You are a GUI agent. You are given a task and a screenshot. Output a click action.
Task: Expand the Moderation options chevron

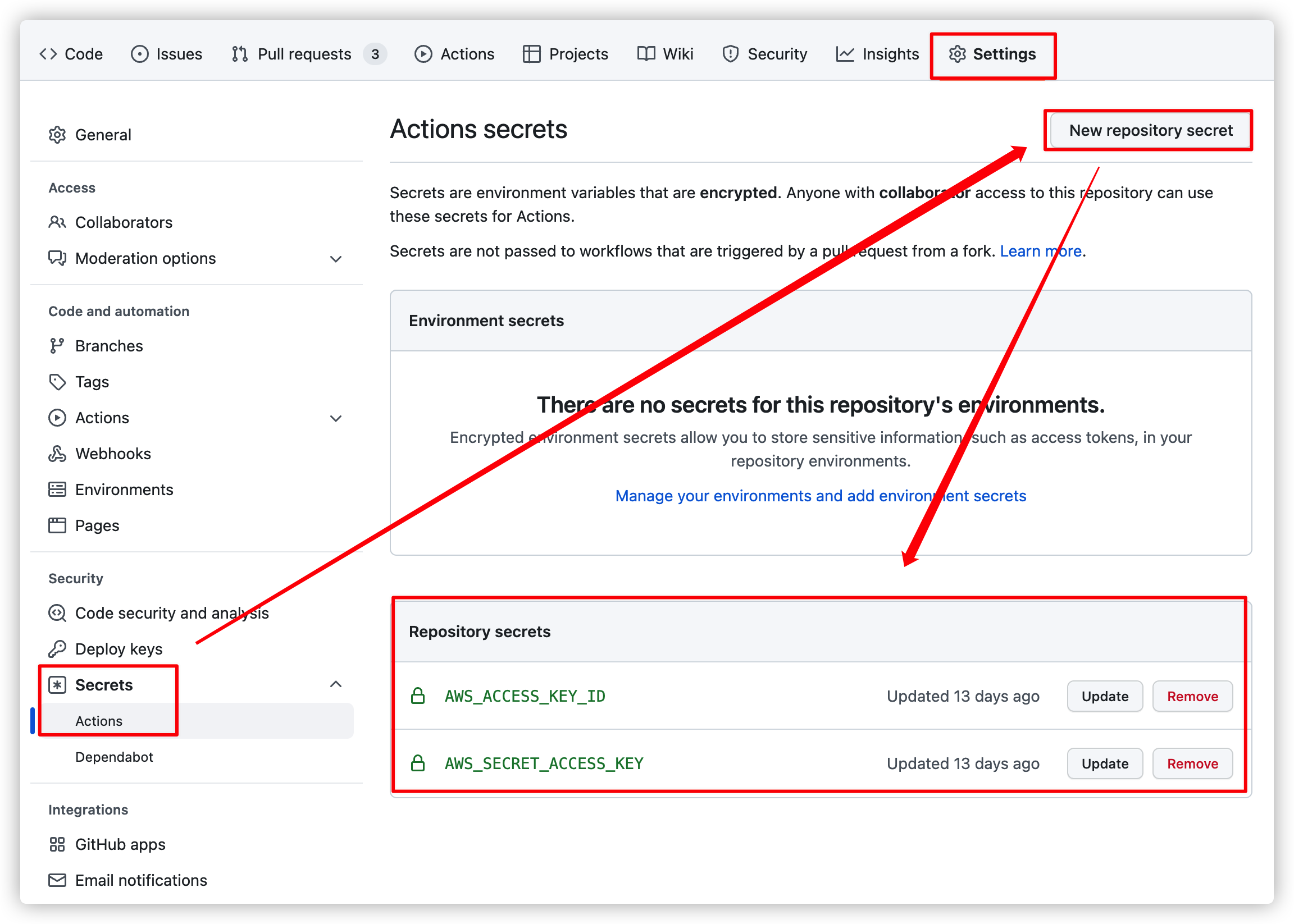[x=336, y=259]
